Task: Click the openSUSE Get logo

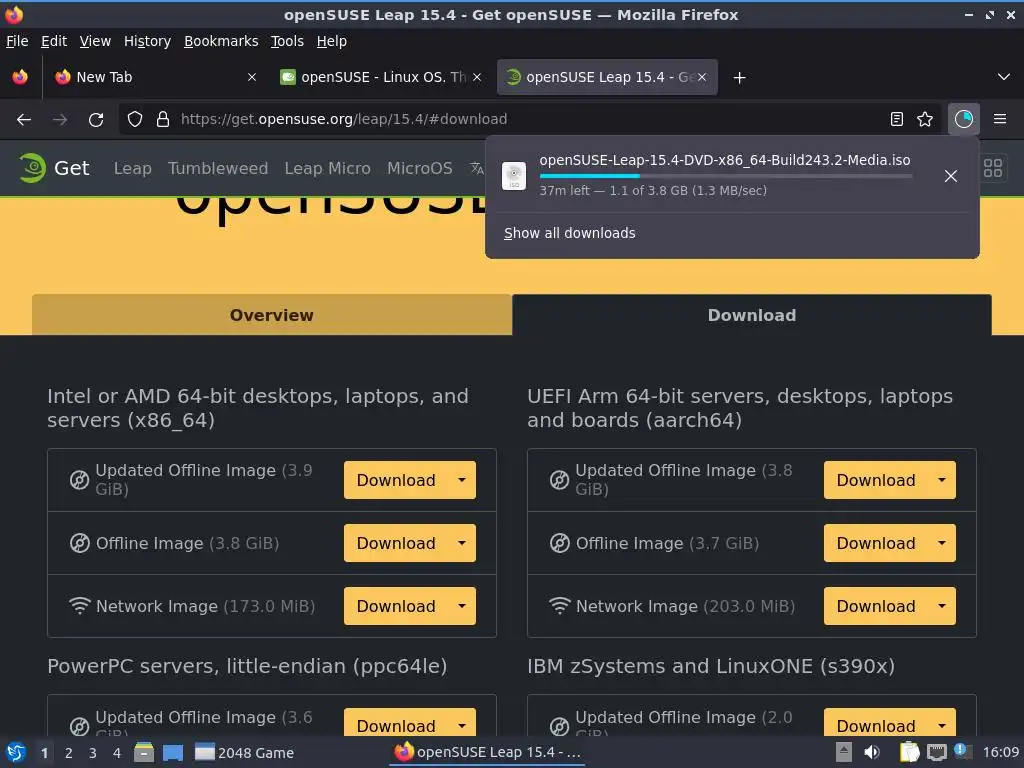Action: tap(54, 168)
